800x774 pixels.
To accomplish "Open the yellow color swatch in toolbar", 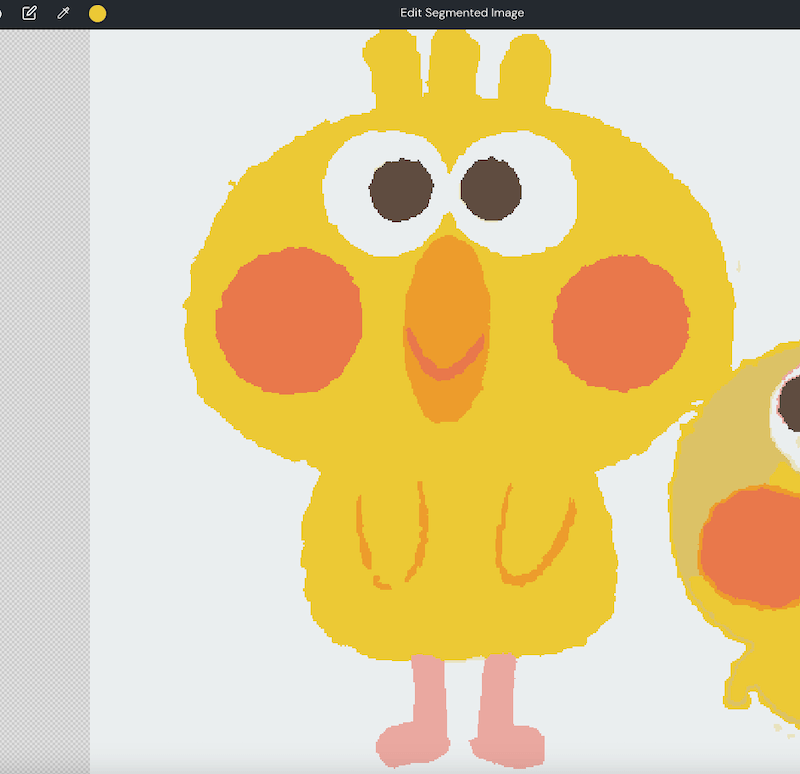I will point(97,13).
